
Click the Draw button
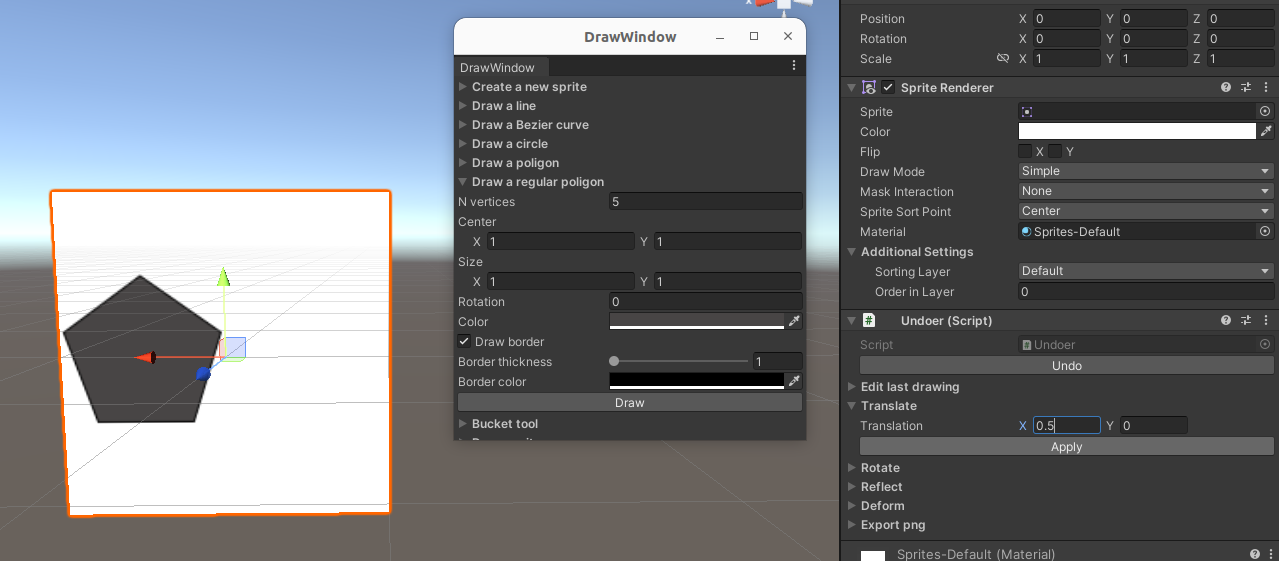tap(630, 402)
